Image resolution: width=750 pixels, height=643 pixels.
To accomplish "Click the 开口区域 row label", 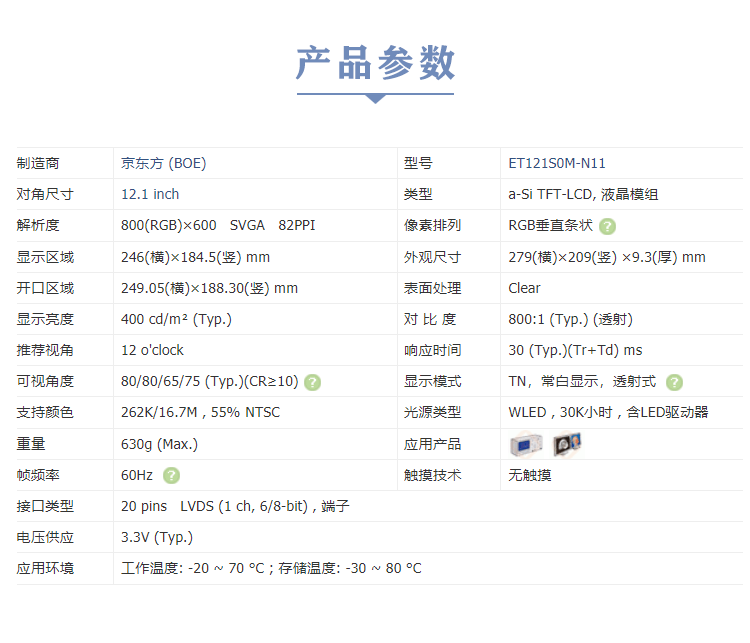I will coord(45,288).
